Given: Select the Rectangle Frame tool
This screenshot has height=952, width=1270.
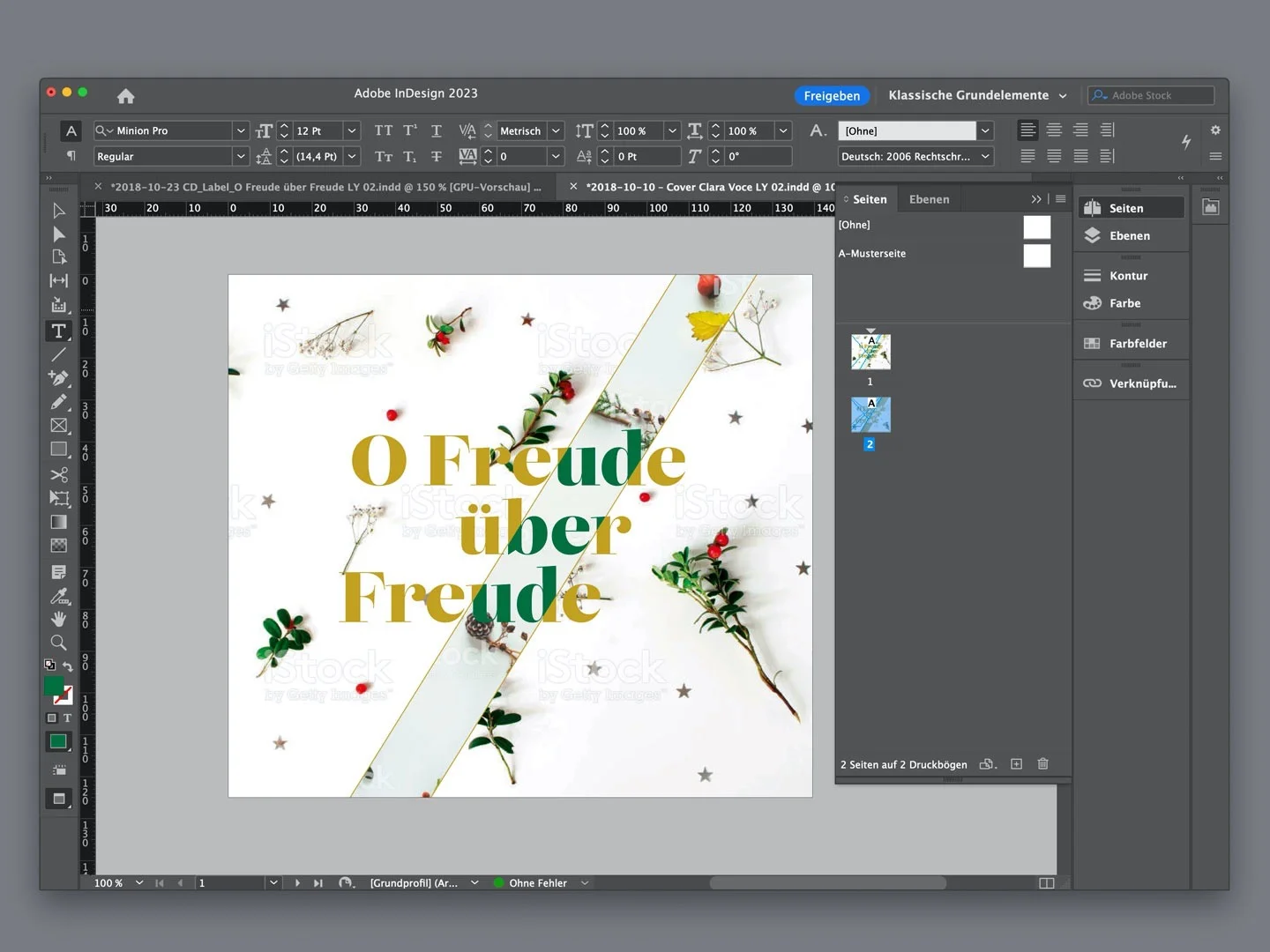Looking at the screenshot, I should pos(59,426).
